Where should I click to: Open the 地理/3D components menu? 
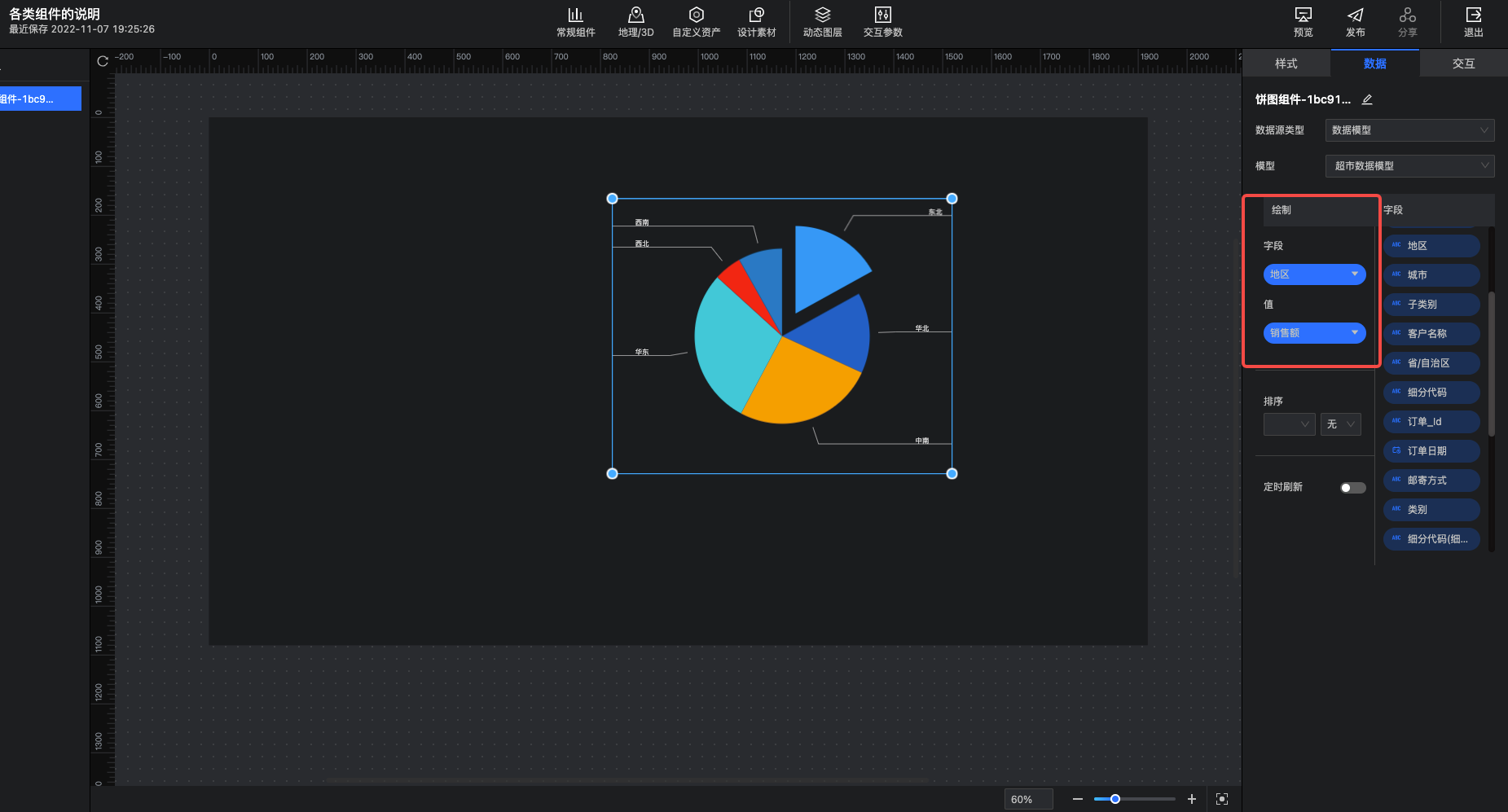click(635, 22)
